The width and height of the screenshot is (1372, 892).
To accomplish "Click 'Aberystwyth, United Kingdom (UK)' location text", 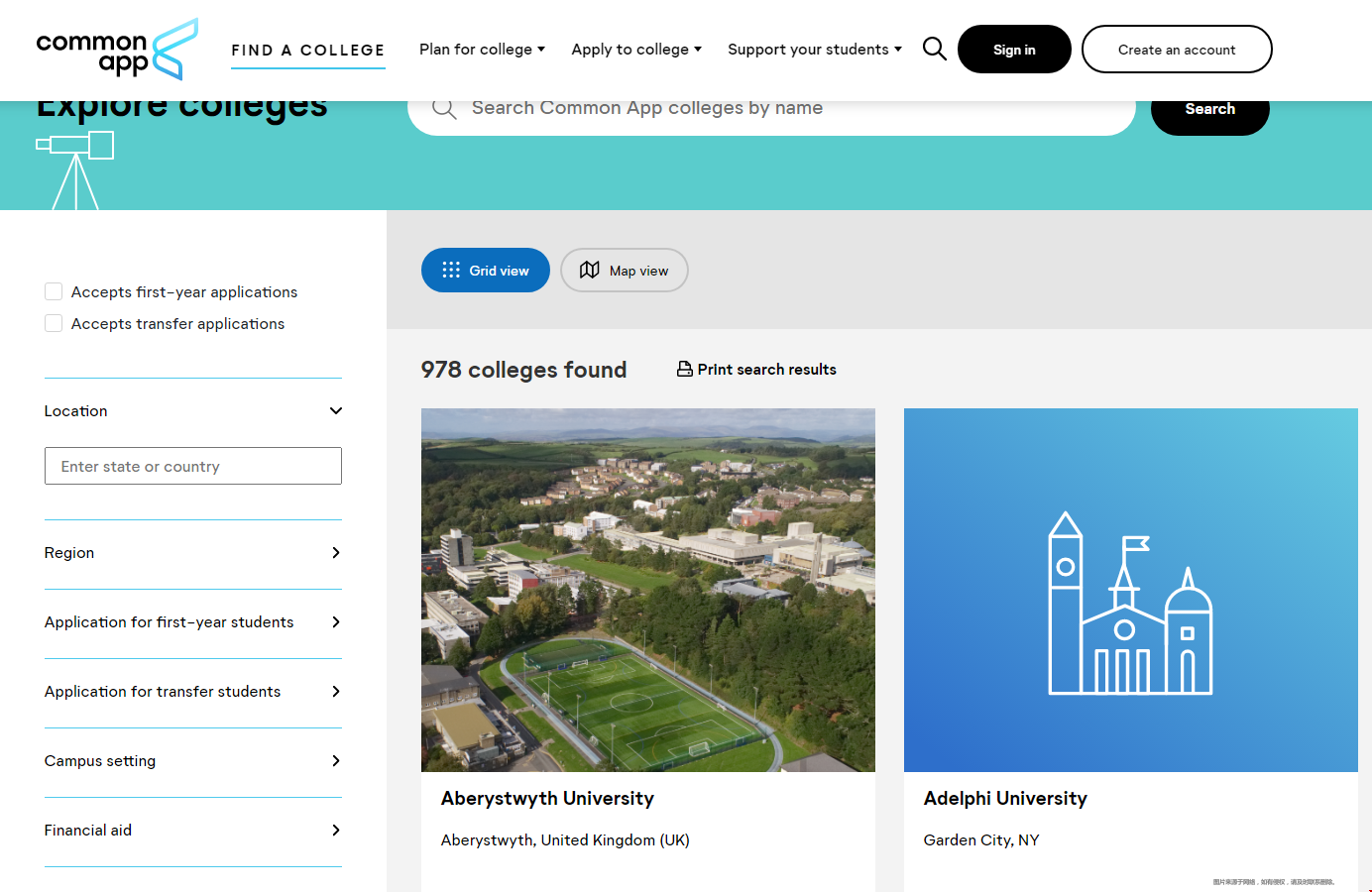I will [565, 840].
